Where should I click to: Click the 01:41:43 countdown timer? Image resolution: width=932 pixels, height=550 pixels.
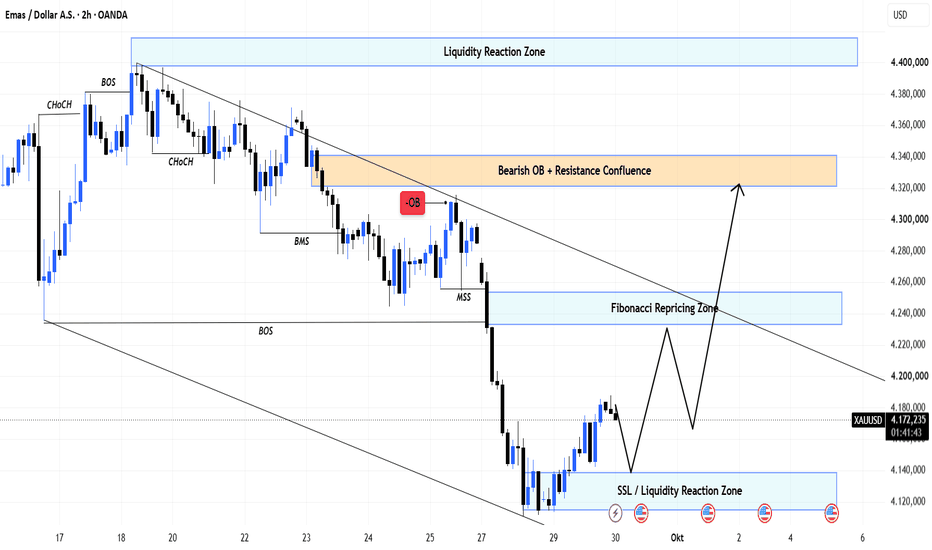coord(907,432)
